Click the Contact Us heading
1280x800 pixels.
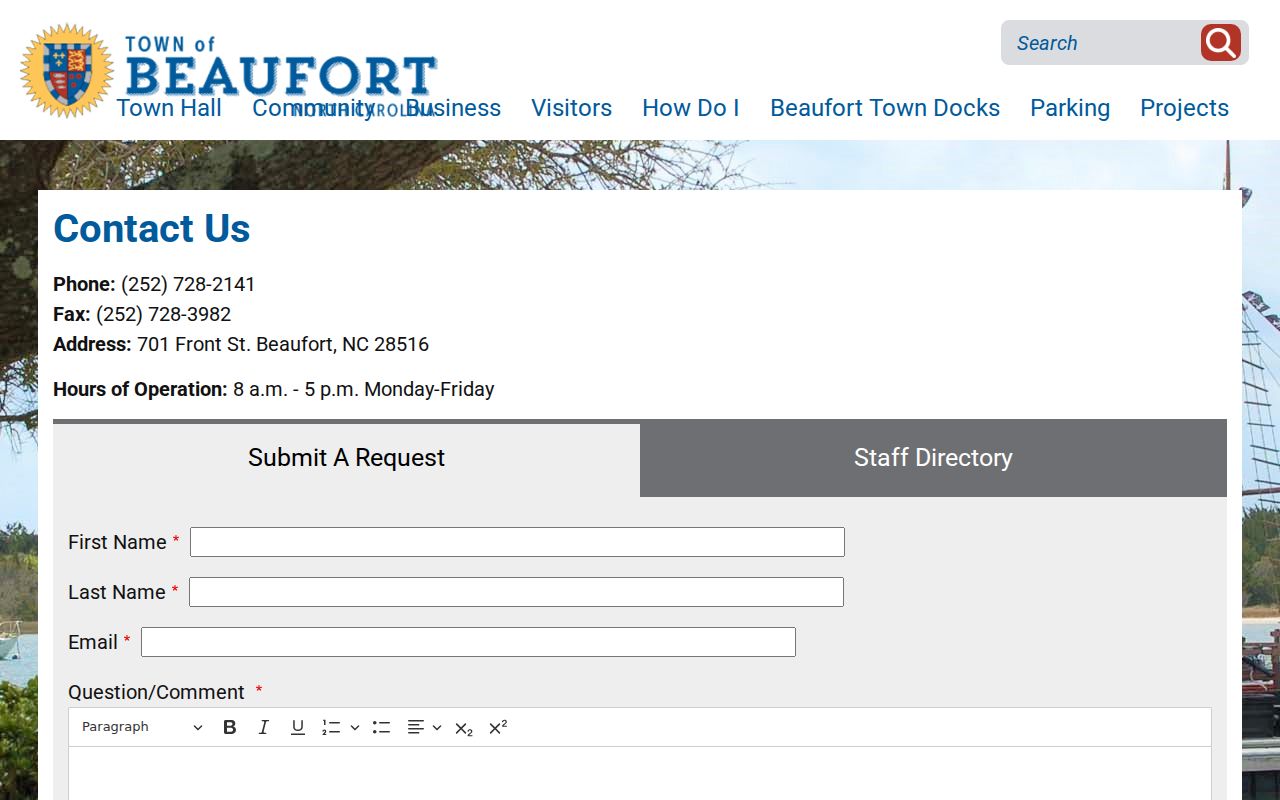click(x=152, y=228)
